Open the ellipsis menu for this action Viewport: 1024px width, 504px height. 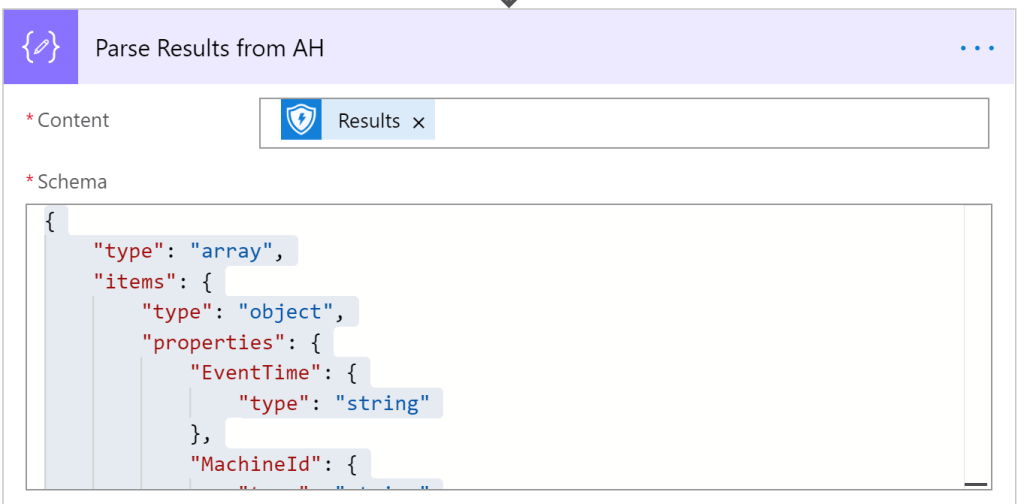coord(976,48)
